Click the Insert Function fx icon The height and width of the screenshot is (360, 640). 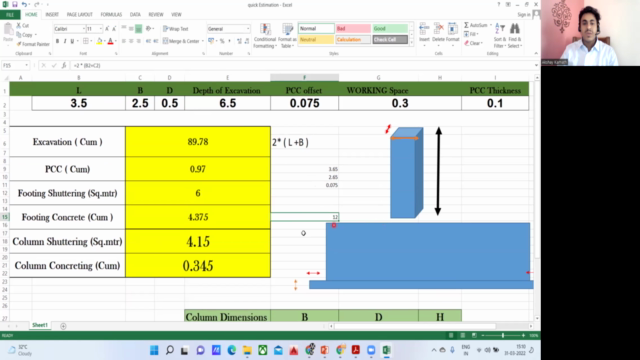pos(64,65)
